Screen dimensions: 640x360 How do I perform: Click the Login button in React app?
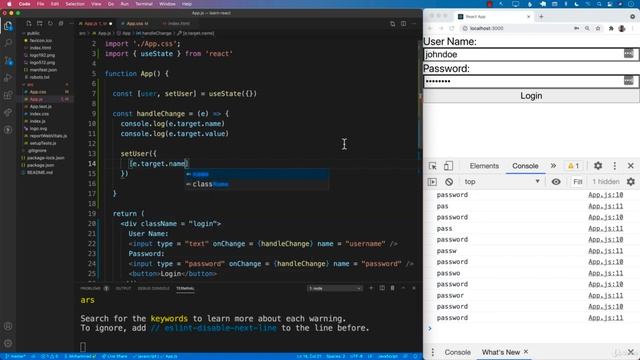point(531,96)
